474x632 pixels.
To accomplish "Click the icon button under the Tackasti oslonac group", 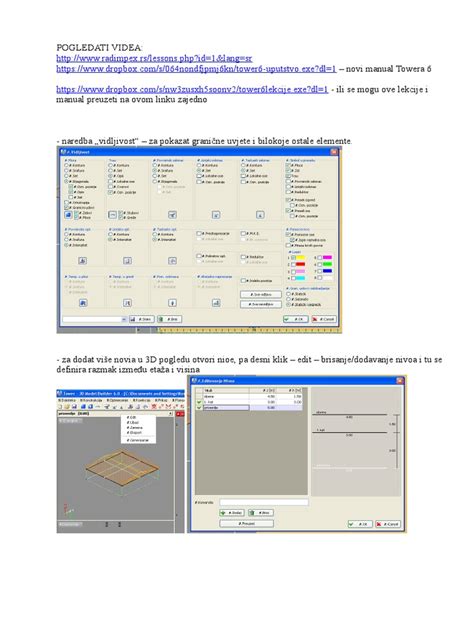I will [260, 215].
